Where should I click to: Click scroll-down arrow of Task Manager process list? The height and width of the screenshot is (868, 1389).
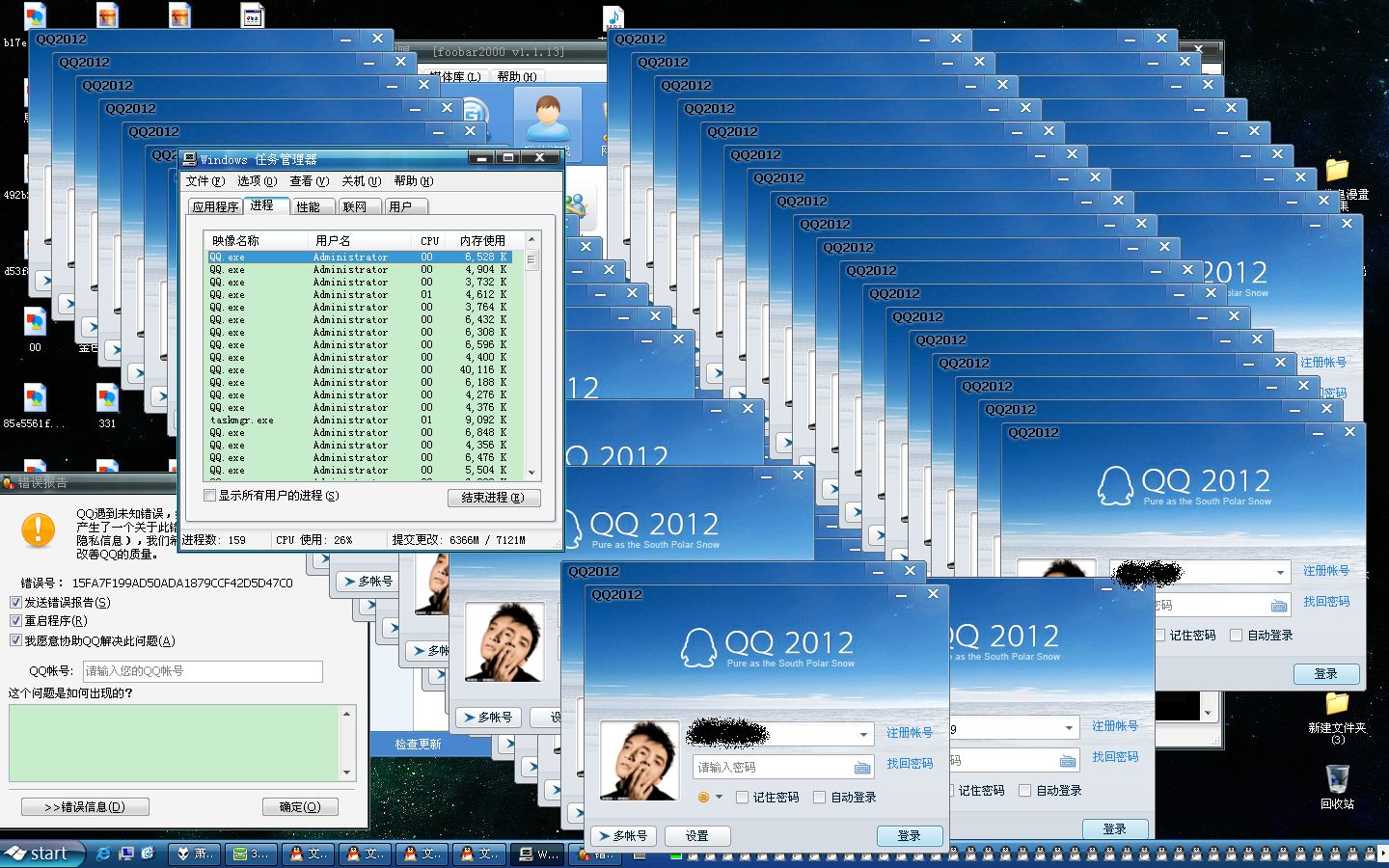[531, 473]
